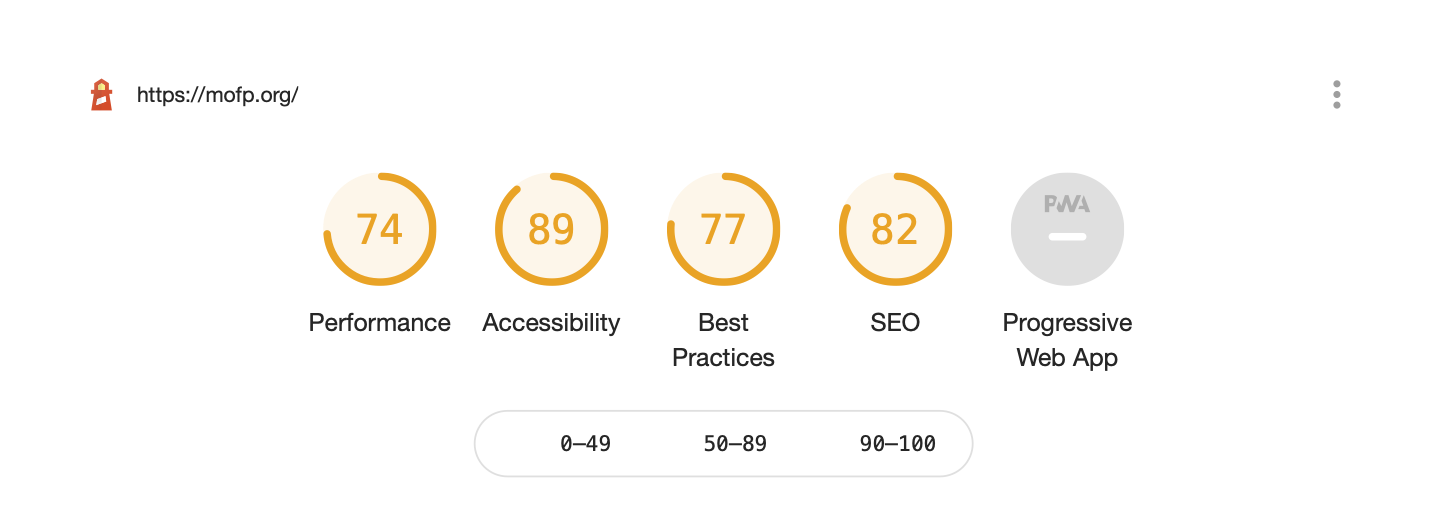Click the white dash in PWA badge

(x=1067, y=237)
